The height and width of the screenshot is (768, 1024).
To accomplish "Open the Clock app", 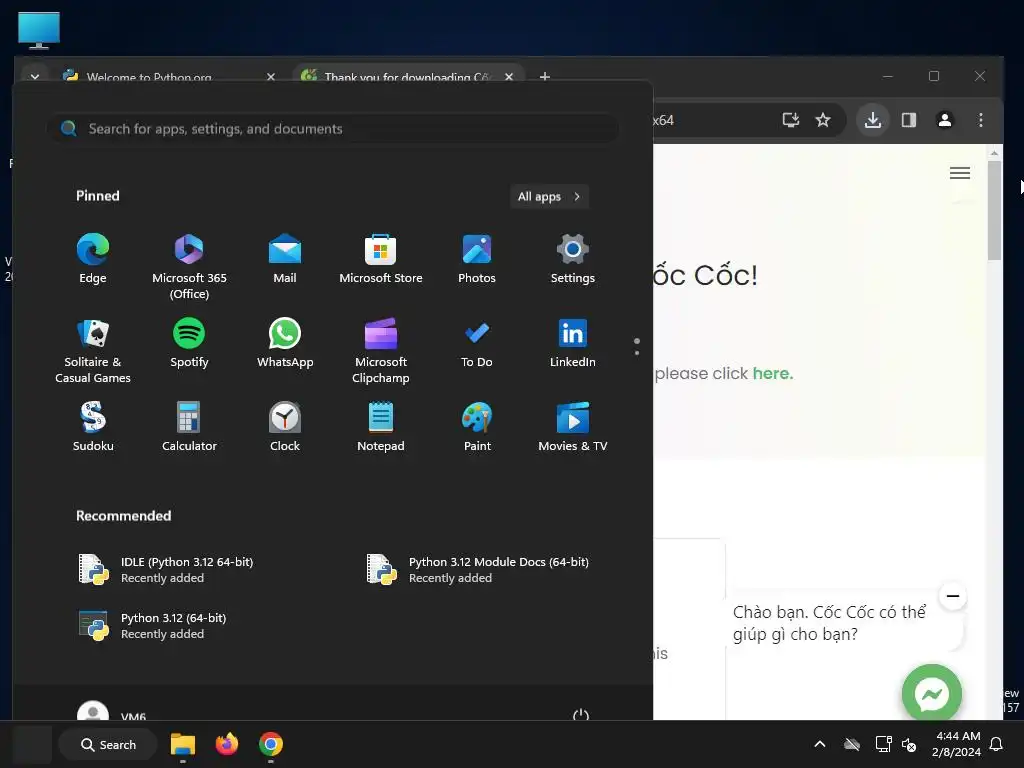I will coord(285,427).
